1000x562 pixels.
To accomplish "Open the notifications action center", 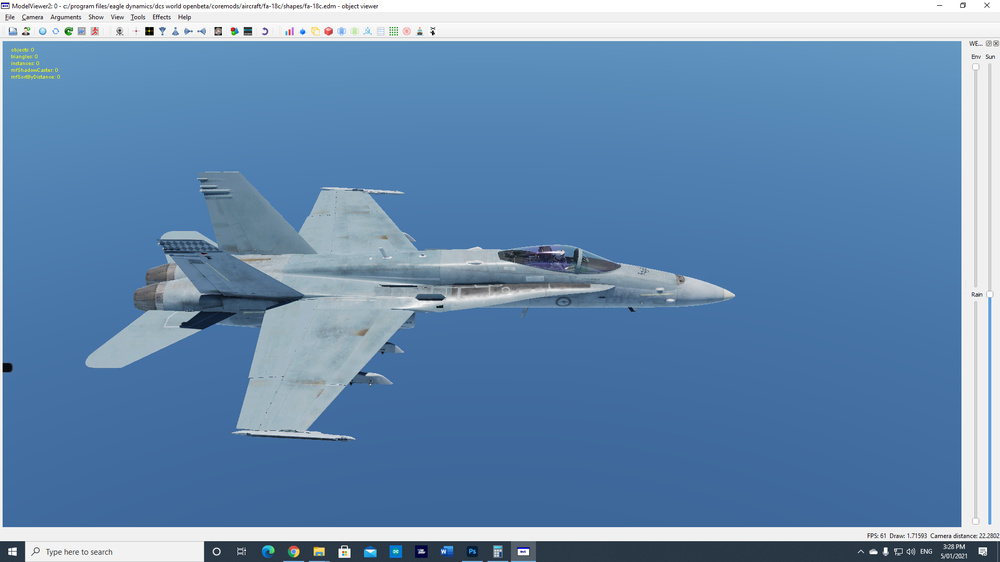I will [x=983, y=552].
